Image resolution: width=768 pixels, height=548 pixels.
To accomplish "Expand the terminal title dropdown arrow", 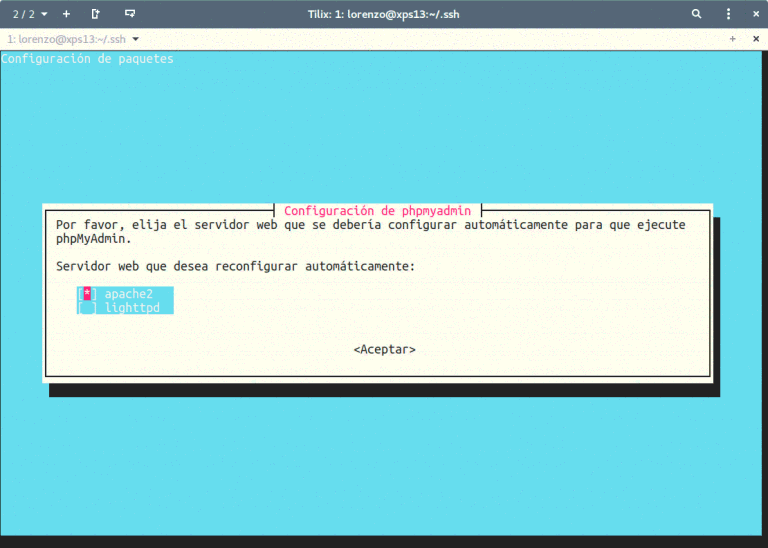I will (x=136, y=39).
